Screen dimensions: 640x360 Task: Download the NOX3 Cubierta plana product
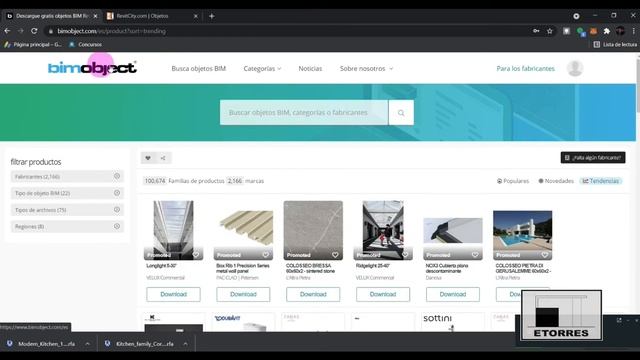point(453,294)
